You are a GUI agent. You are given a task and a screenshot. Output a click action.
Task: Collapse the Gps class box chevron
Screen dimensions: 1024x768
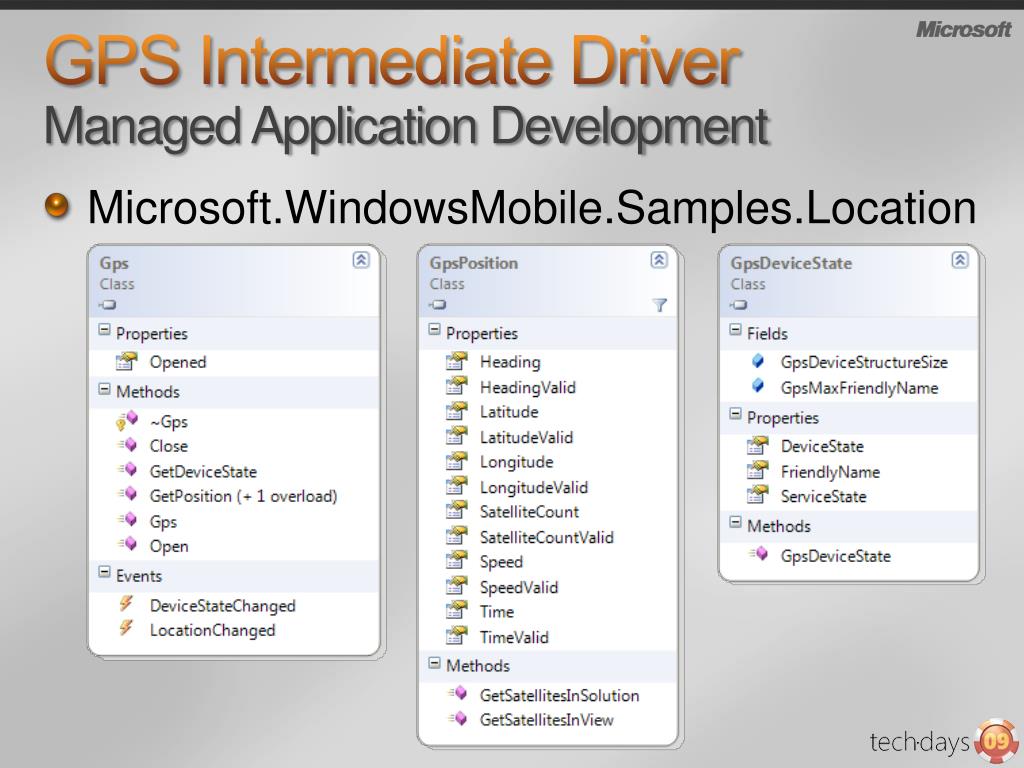(x=361, y=260)
